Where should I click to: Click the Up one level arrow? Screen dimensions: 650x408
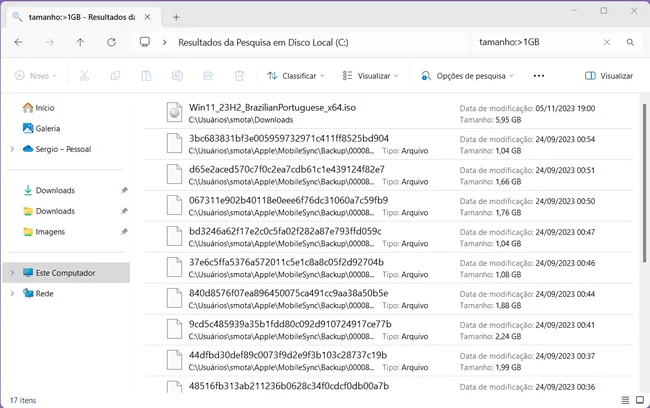pos(80,43)
